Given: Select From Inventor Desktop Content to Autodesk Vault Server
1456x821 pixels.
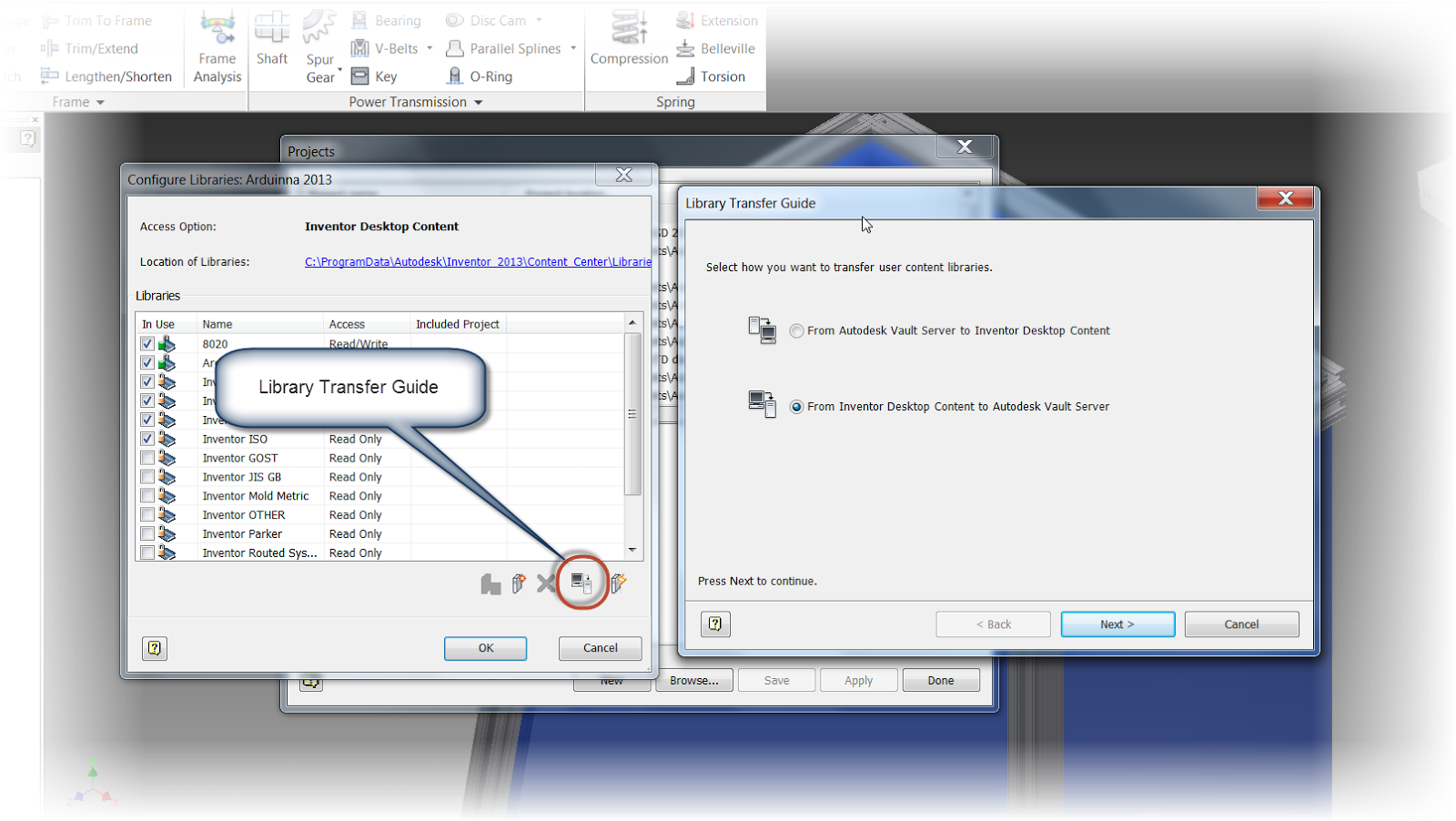Looking at the screenshot, I should tap(797, 407).
